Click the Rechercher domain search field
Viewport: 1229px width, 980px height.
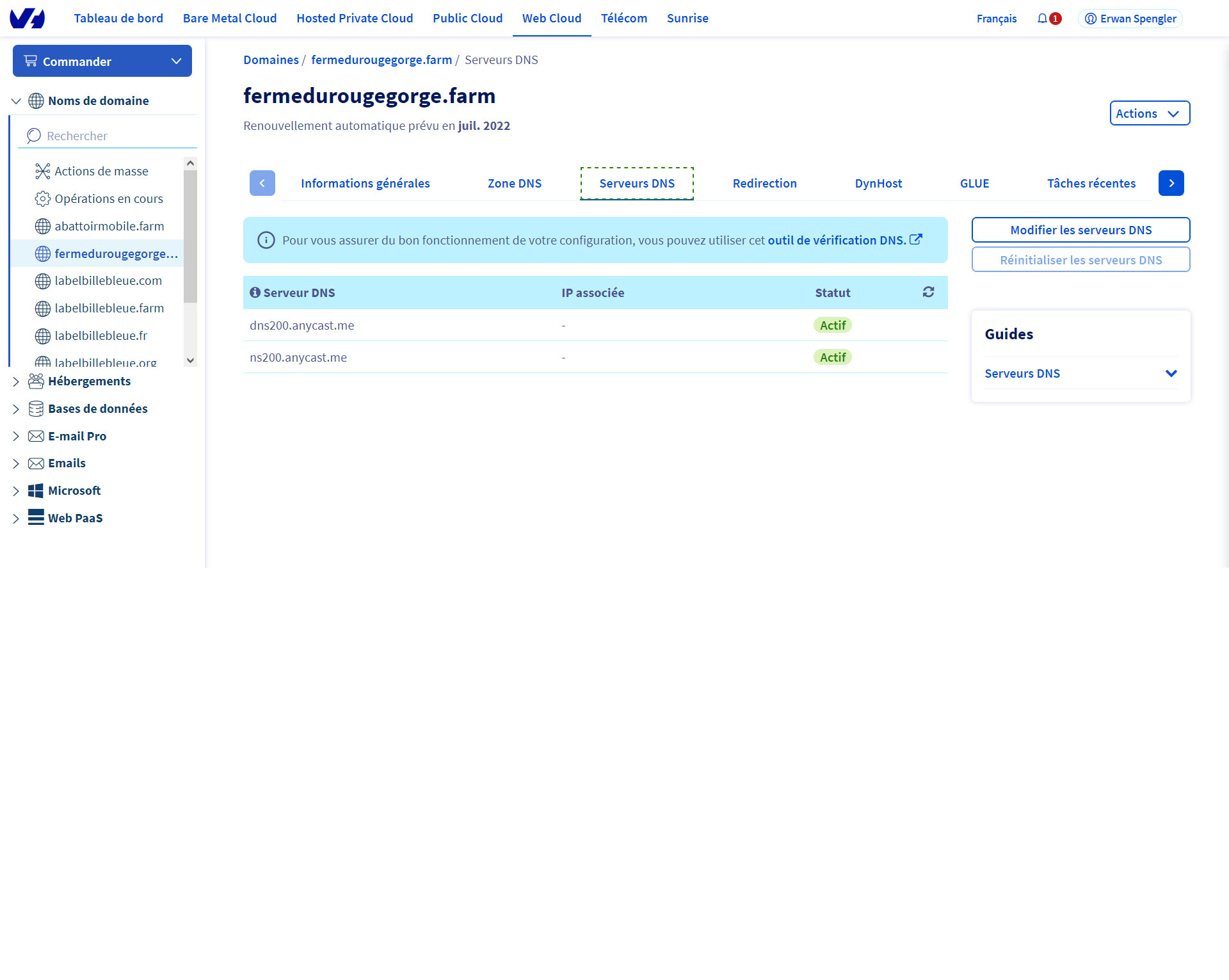(108, 136)
